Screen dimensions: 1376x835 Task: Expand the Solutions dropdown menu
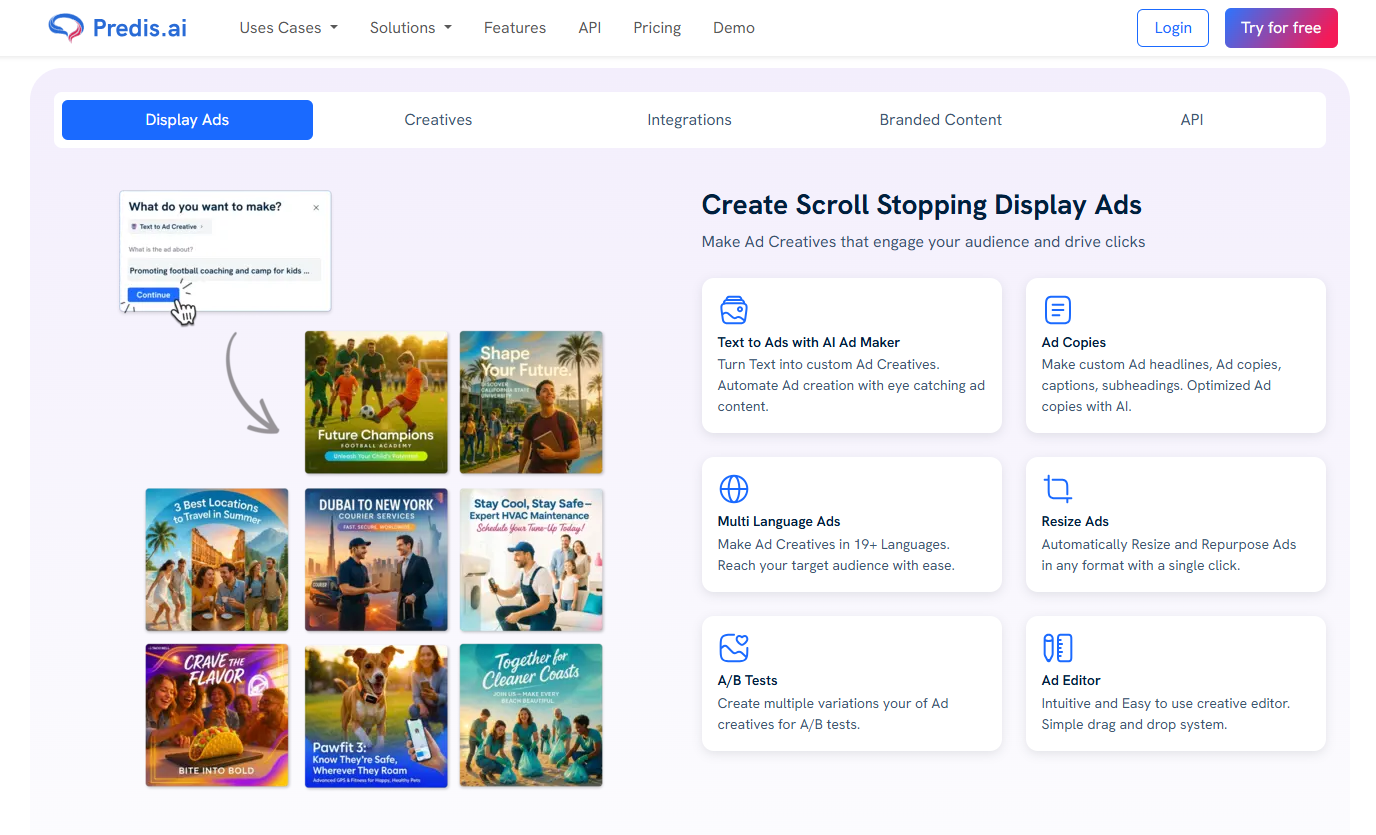coord(410,28)
